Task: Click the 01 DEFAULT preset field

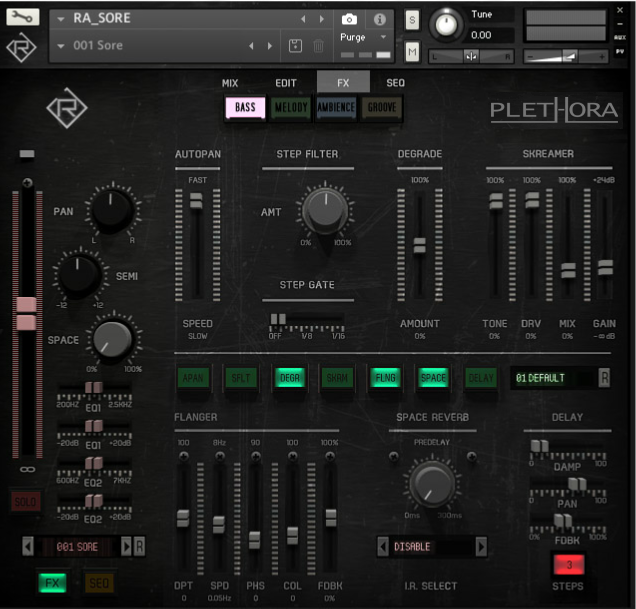Action: [x=552, y=378]
